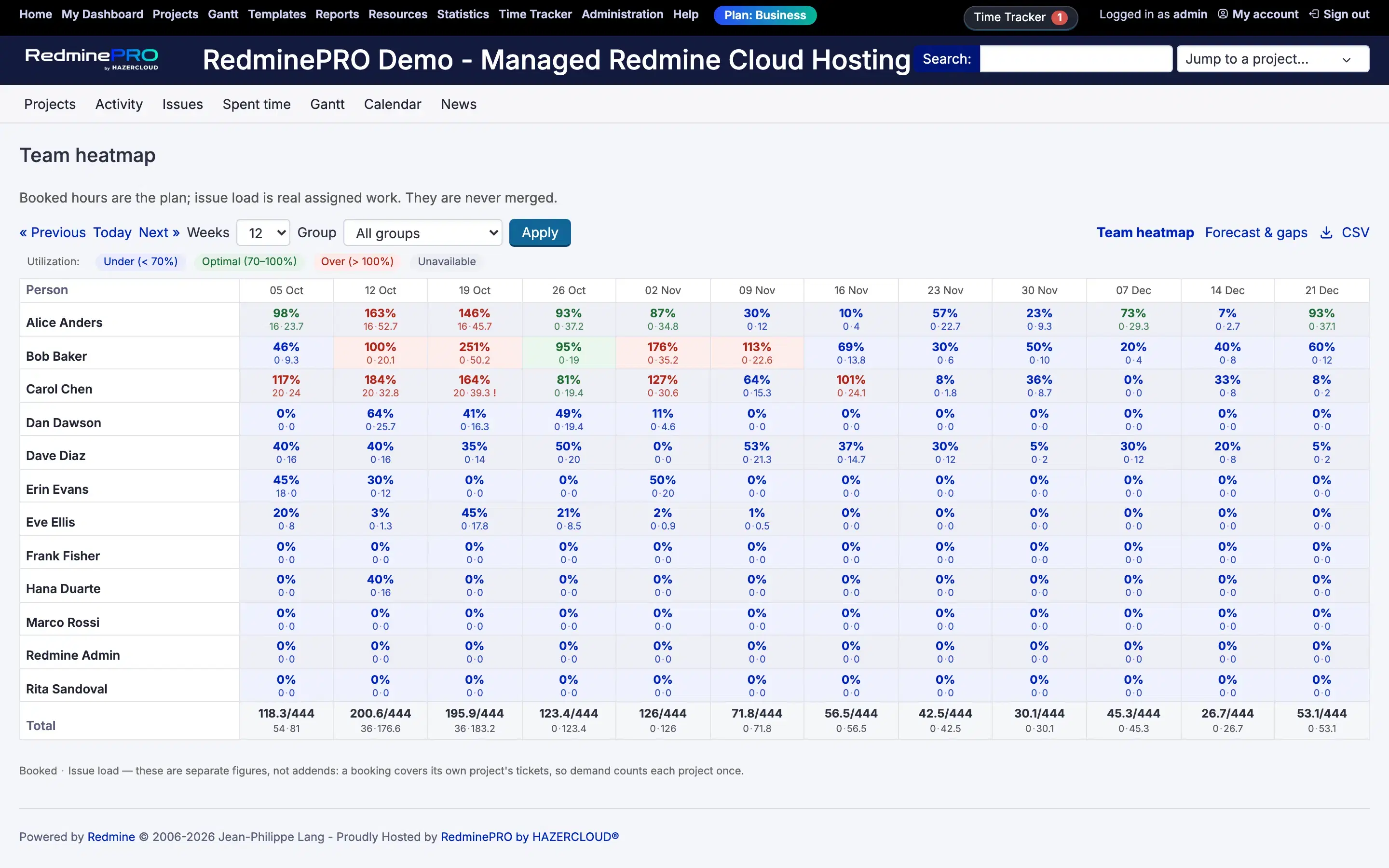Switch to the News tab
The height and width of the screenshot is (868, 1389).
click(x=459, y=105)
